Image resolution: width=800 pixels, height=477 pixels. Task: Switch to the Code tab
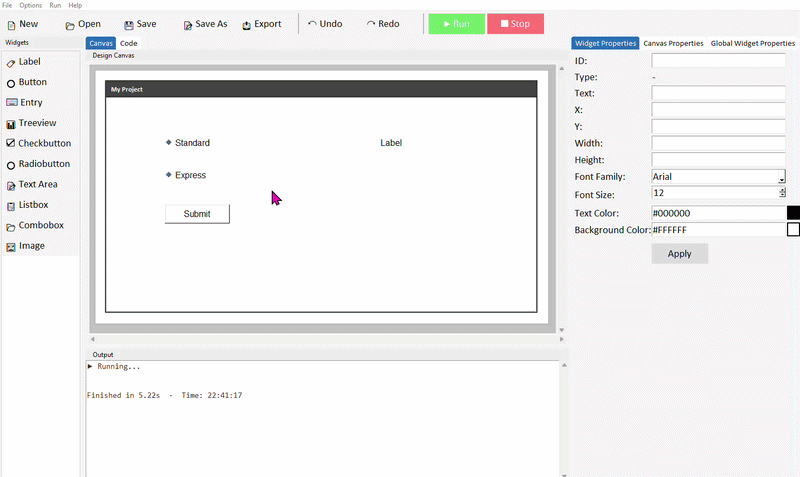pos(129,43)
